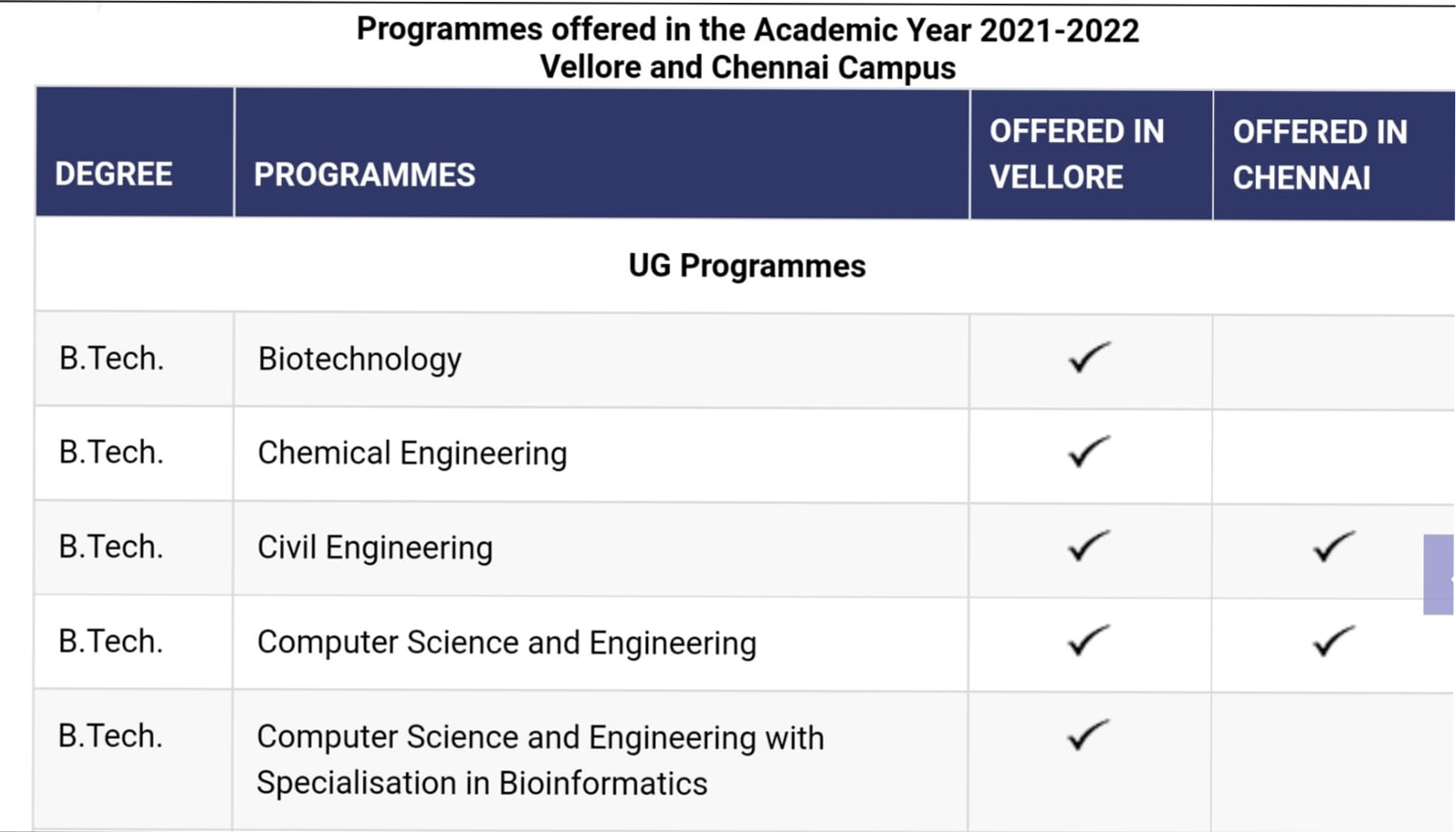Select the Chemical Engineering programme name
The height and width of the screenshot is (832, 1456).
(412, 453)
